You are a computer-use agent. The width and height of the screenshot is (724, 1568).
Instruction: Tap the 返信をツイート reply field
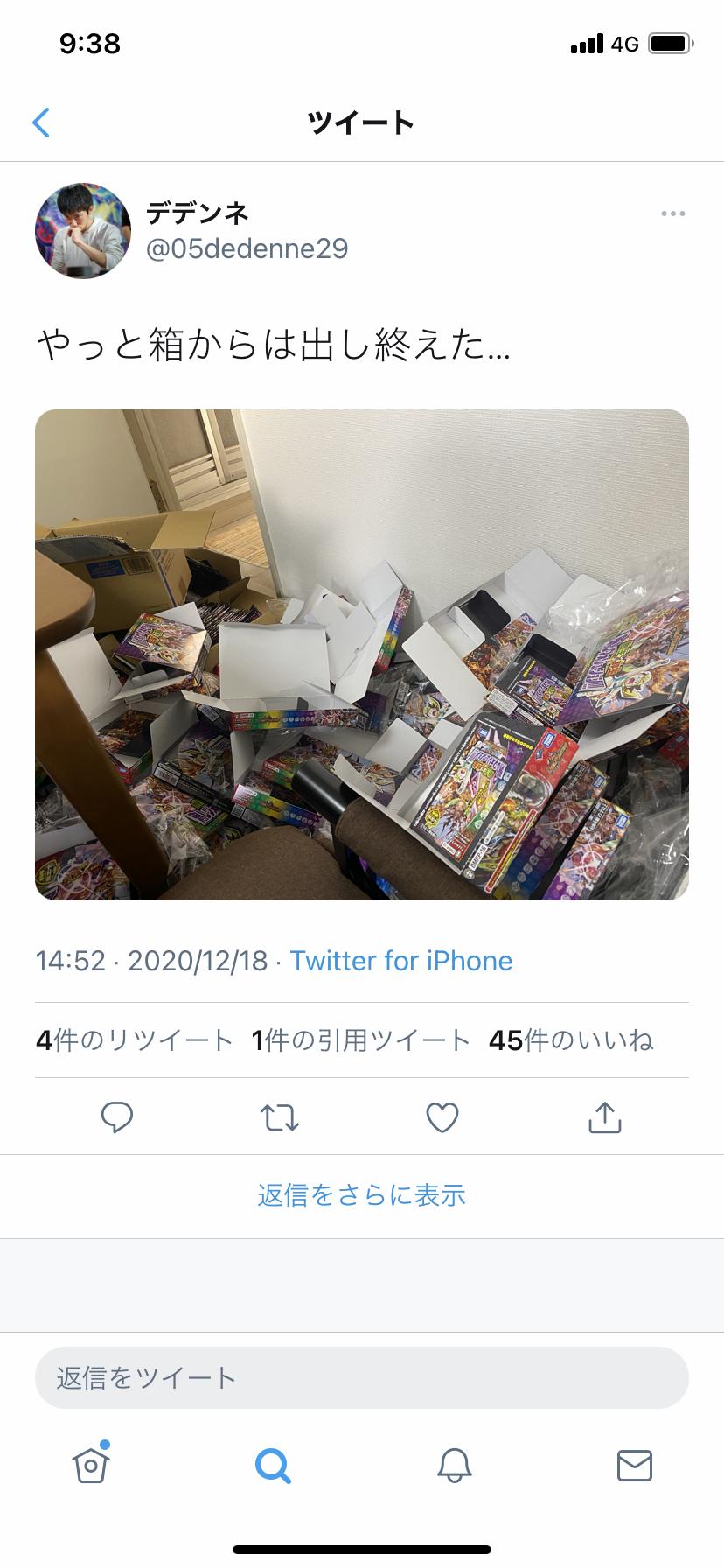pyautogui.click(x=362, y=1377)
